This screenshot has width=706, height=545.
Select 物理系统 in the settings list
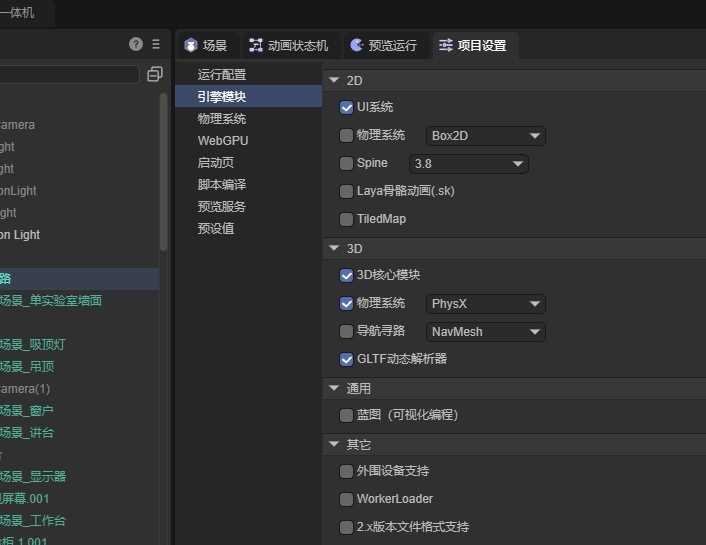[222, 119]
